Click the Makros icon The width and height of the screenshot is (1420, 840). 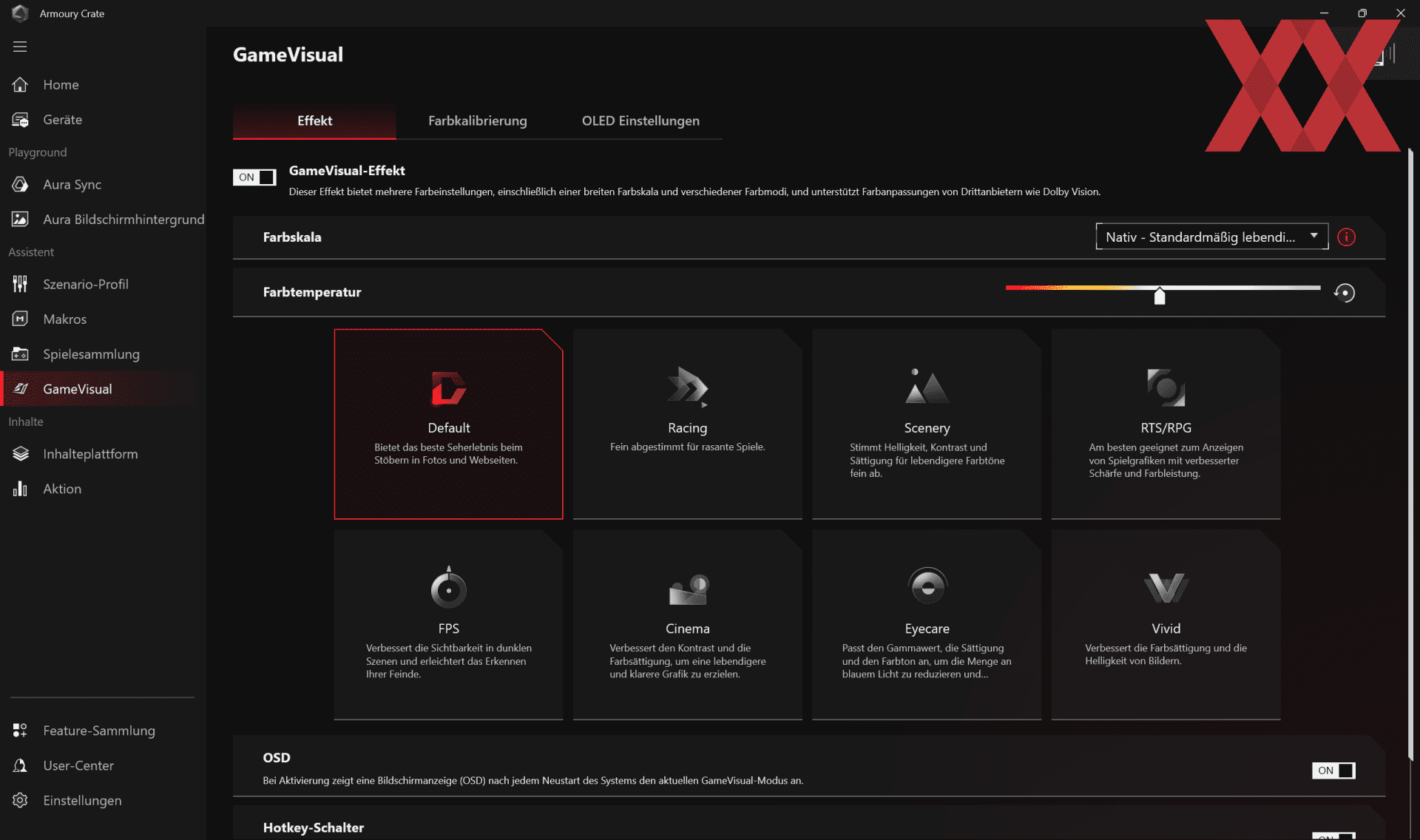pyautogui.click(x=20, y=319)
